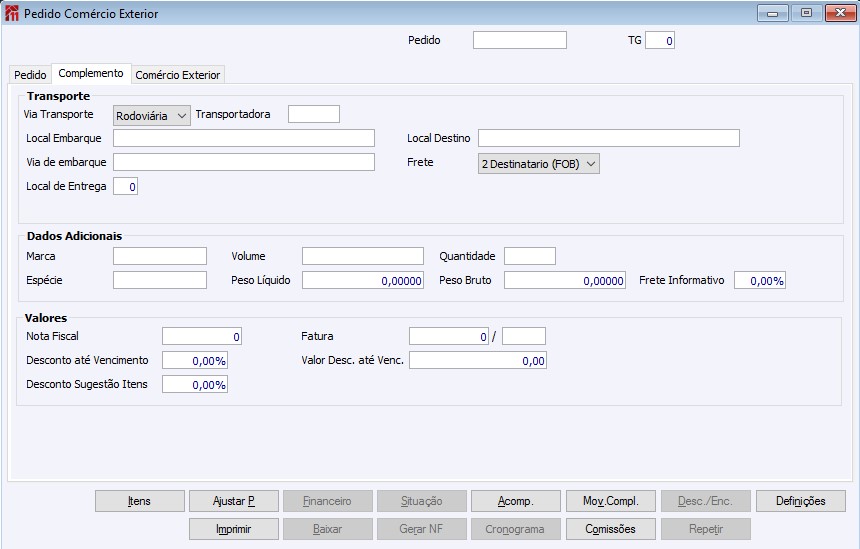Screen dimensions: 860x549
Task: Click the Espécie input field
Action: pos(160,280)
